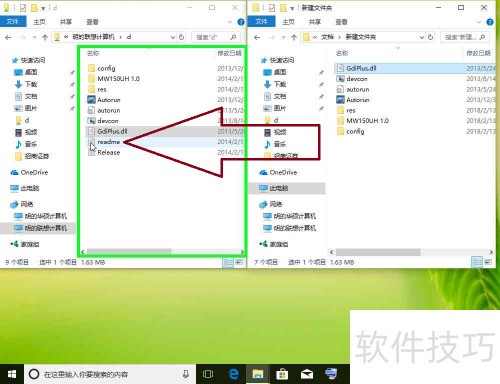500x384 pixels.
Task: Open recent locations dropdown in right 新建文件夹 window
Action: point(283,37)
